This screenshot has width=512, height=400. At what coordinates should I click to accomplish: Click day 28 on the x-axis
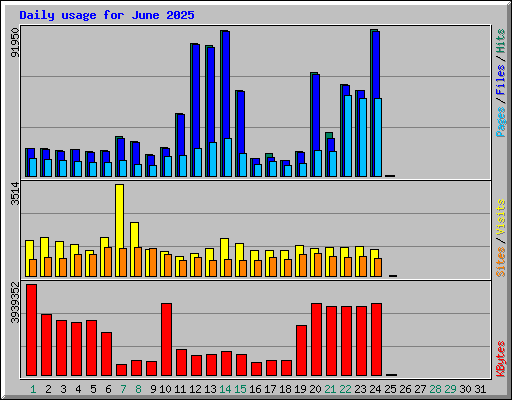pos(435,389)
